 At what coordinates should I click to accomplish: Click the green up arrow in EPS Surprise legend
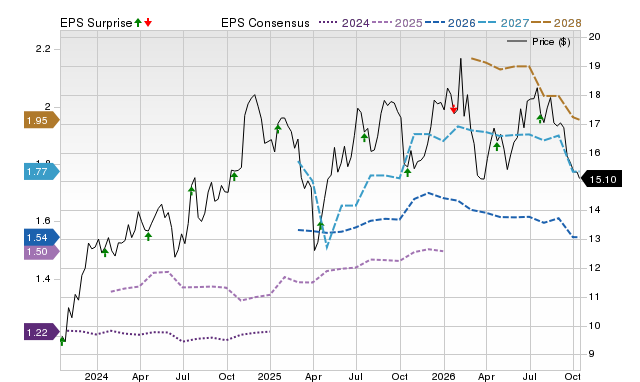coord(138,22)
